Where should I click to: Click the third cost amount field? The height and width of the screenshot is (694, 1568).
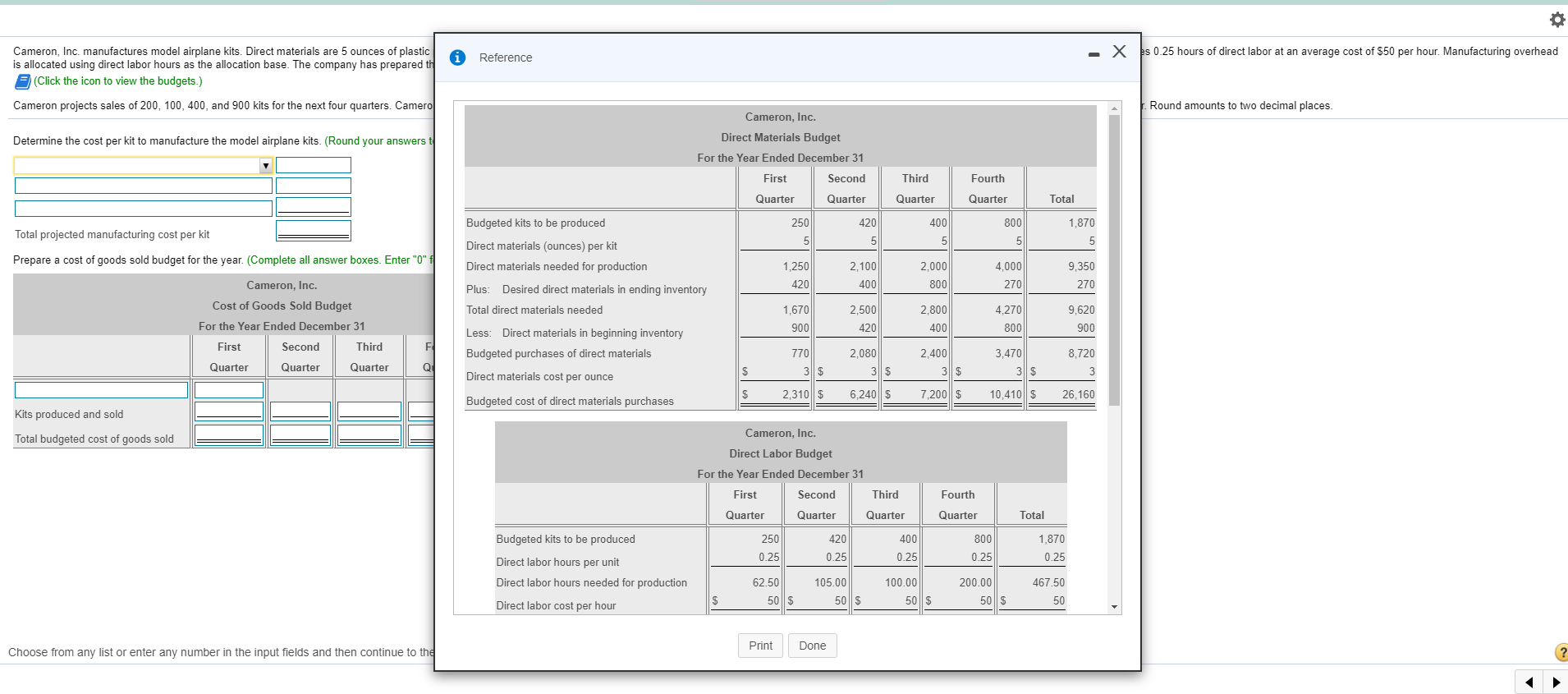314,206
